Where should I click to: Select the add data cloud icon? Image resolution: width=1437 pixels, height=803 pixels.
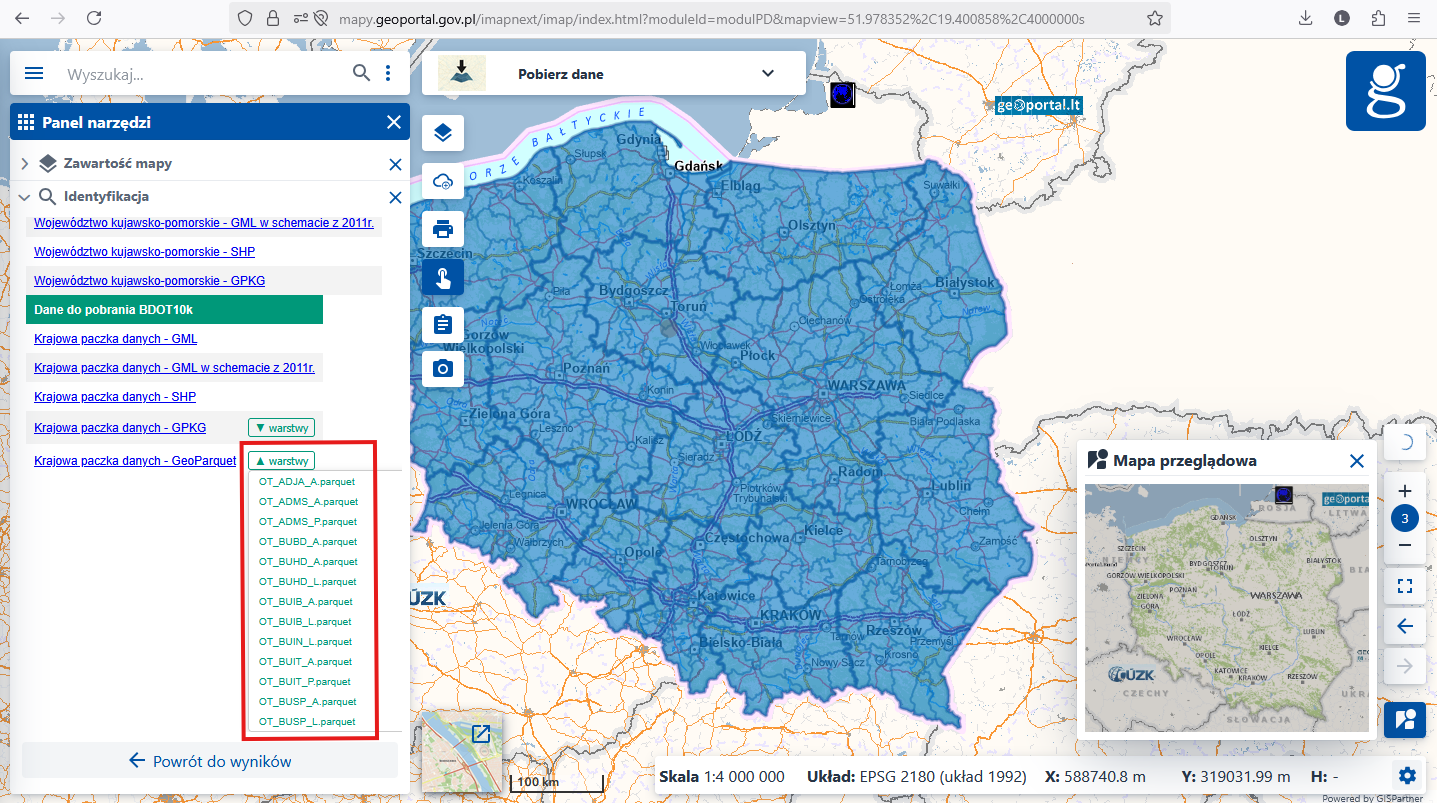click(442, 181)
